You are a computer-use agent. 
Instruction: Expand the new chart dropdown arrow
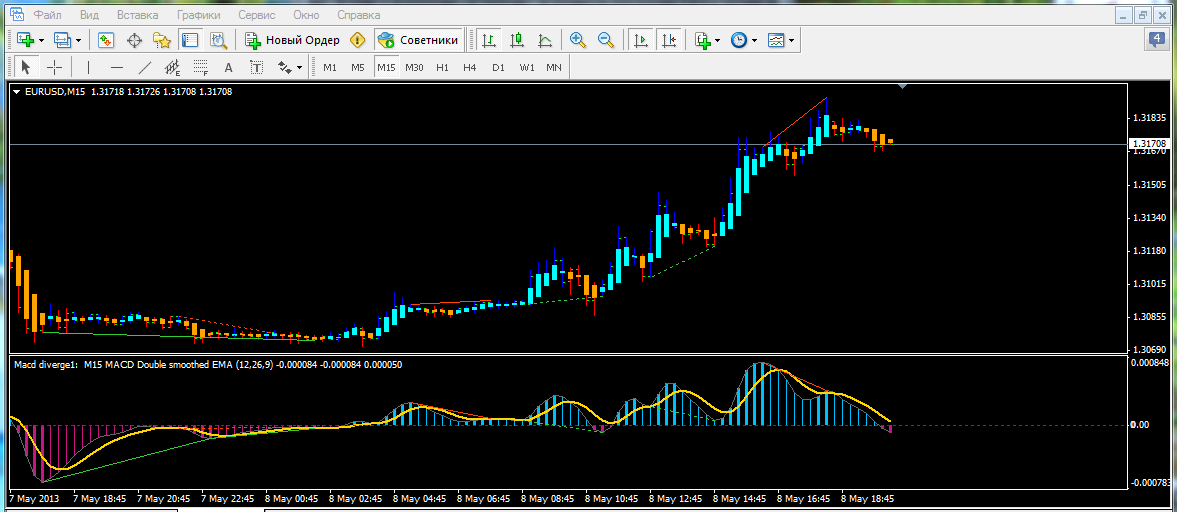point(41,40)
